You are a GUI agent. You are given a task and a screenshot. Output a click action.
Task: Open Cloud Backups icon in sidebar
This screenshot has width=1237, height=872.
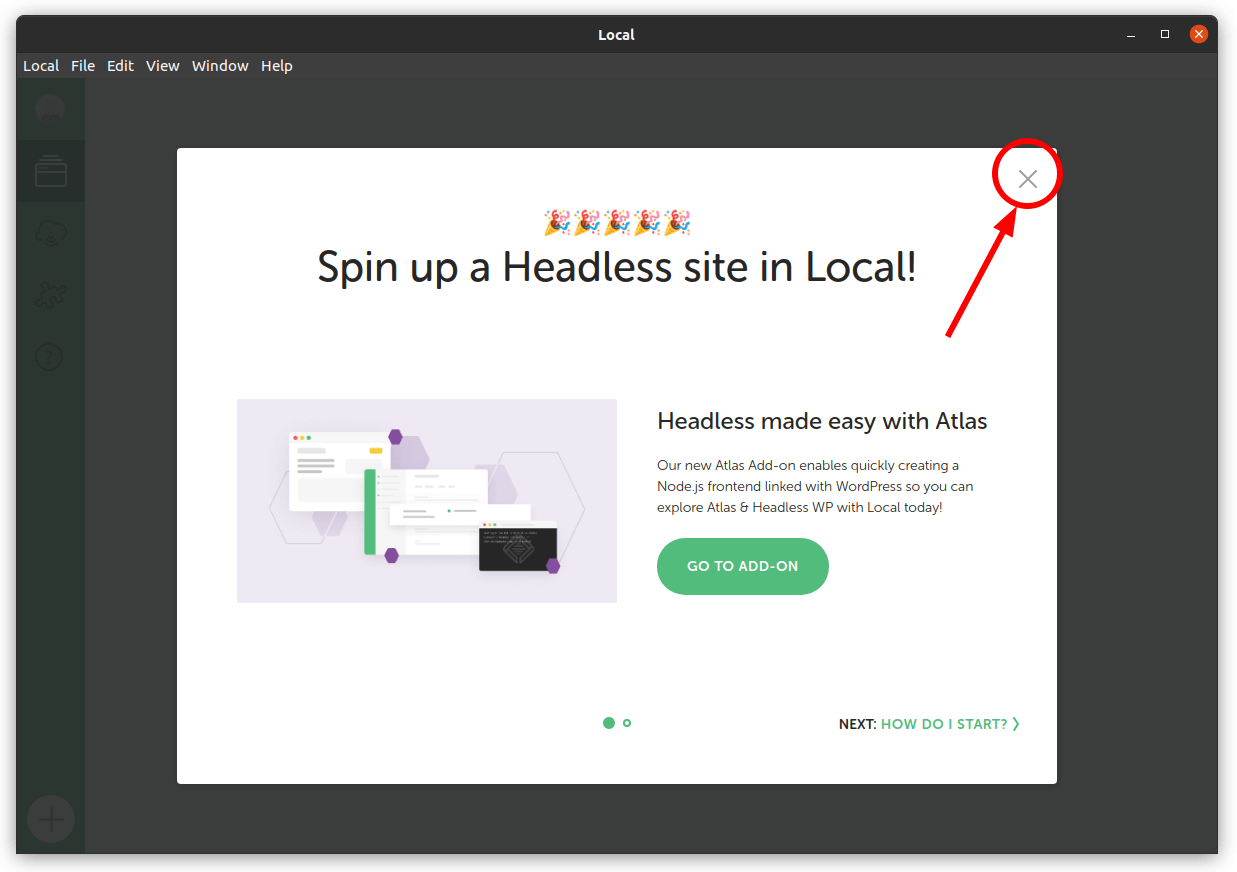pyautogui.click(x=50, y=234)
